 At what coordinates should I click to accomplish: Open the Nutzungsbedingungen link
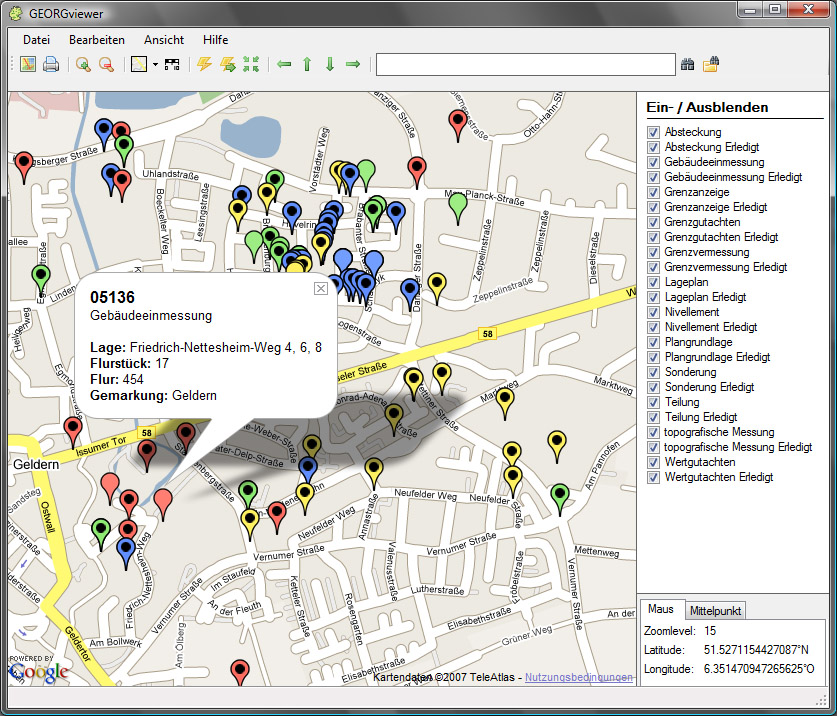click(579, 678)
